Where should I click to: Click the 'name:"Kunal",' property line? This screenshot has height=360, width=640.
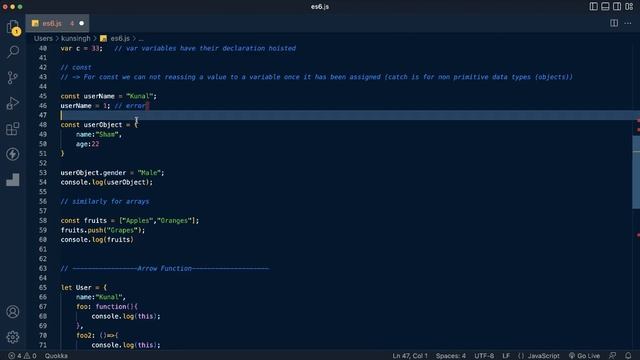coord(101,297)
